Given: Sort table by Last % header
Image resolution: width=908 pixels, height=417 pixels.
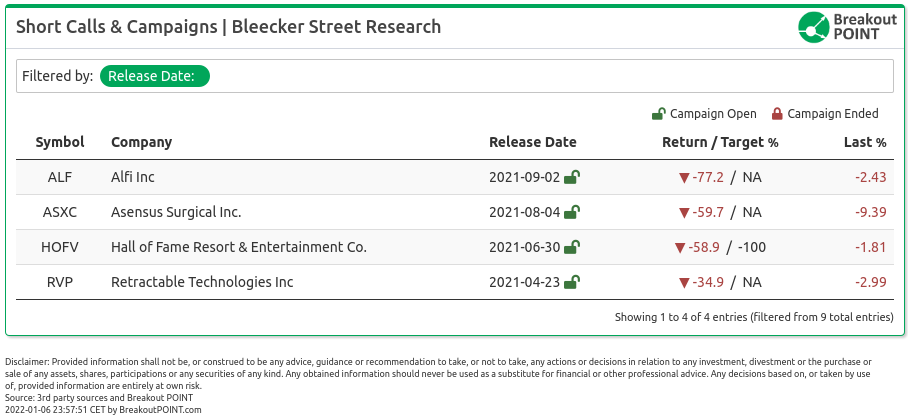Looking at the screenshot, I should pyautogui.click(x=865, y=142).
